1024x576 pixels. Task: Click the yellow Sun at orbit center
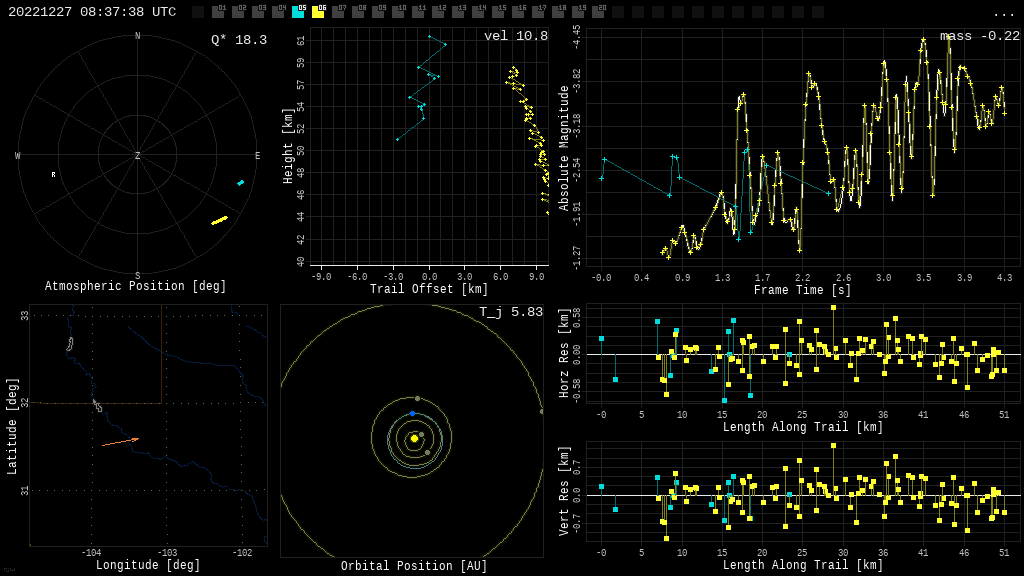[x=414, y=438]
